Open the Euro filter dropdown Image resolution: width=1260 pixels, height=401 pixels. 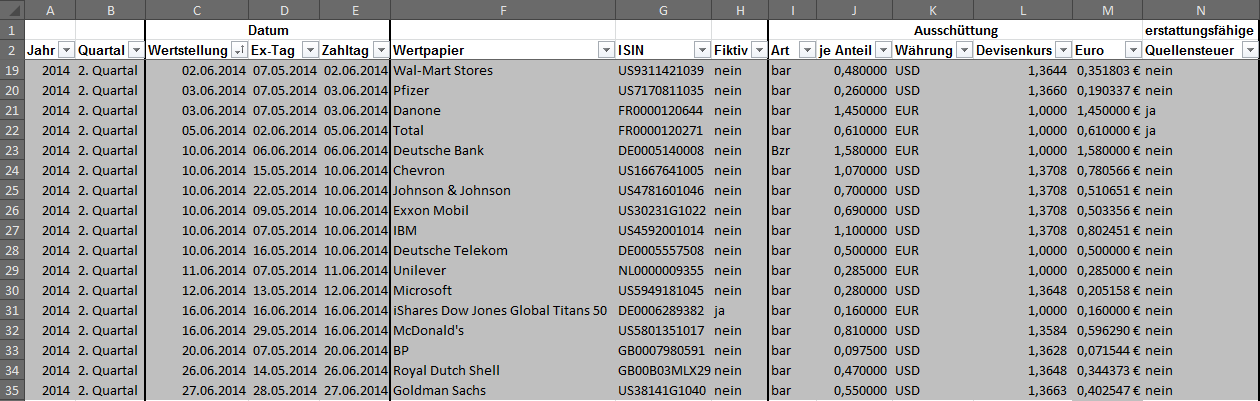pos(1132,50)
